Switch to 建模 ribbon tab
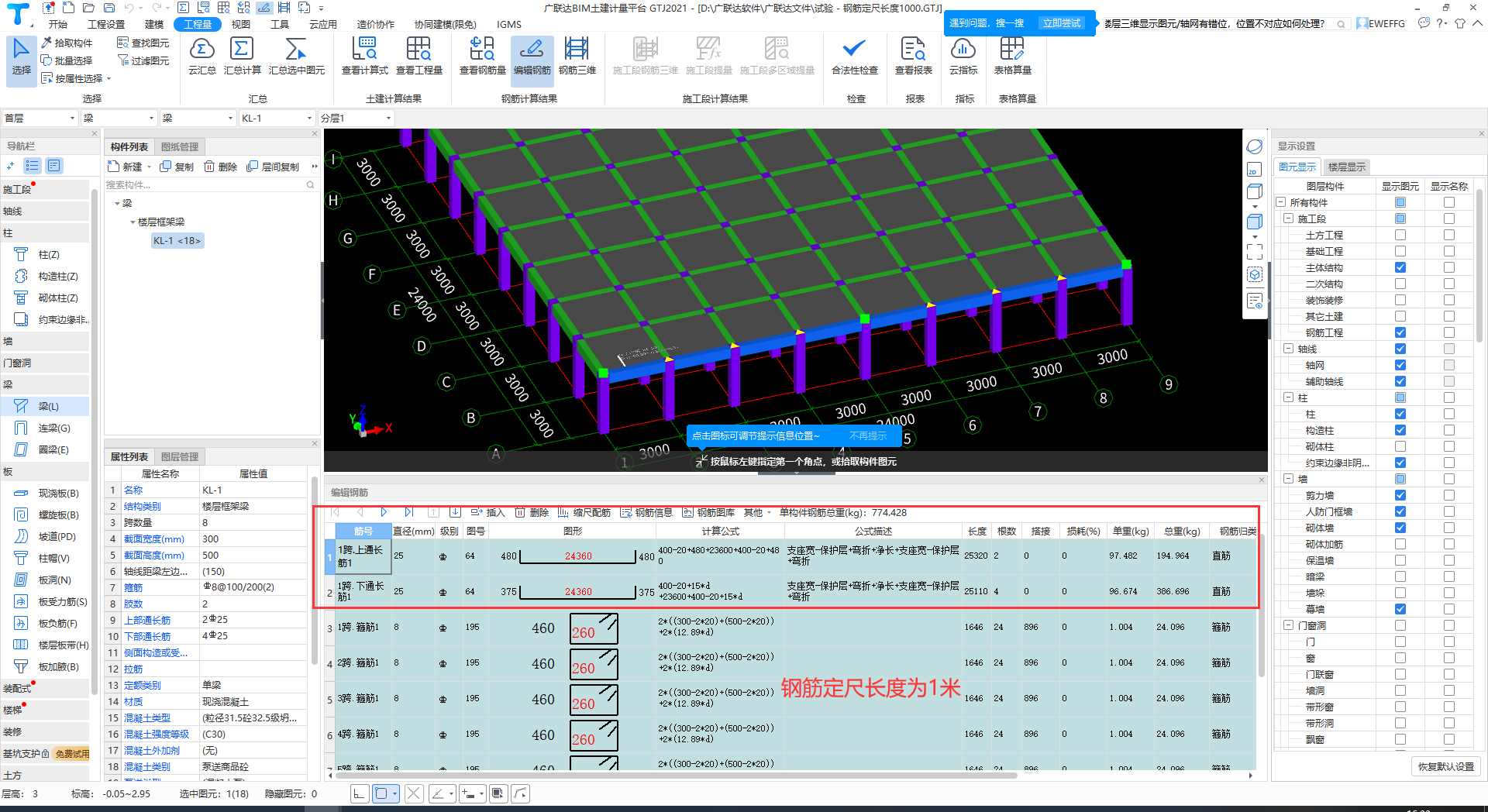 tap(154, 24)
